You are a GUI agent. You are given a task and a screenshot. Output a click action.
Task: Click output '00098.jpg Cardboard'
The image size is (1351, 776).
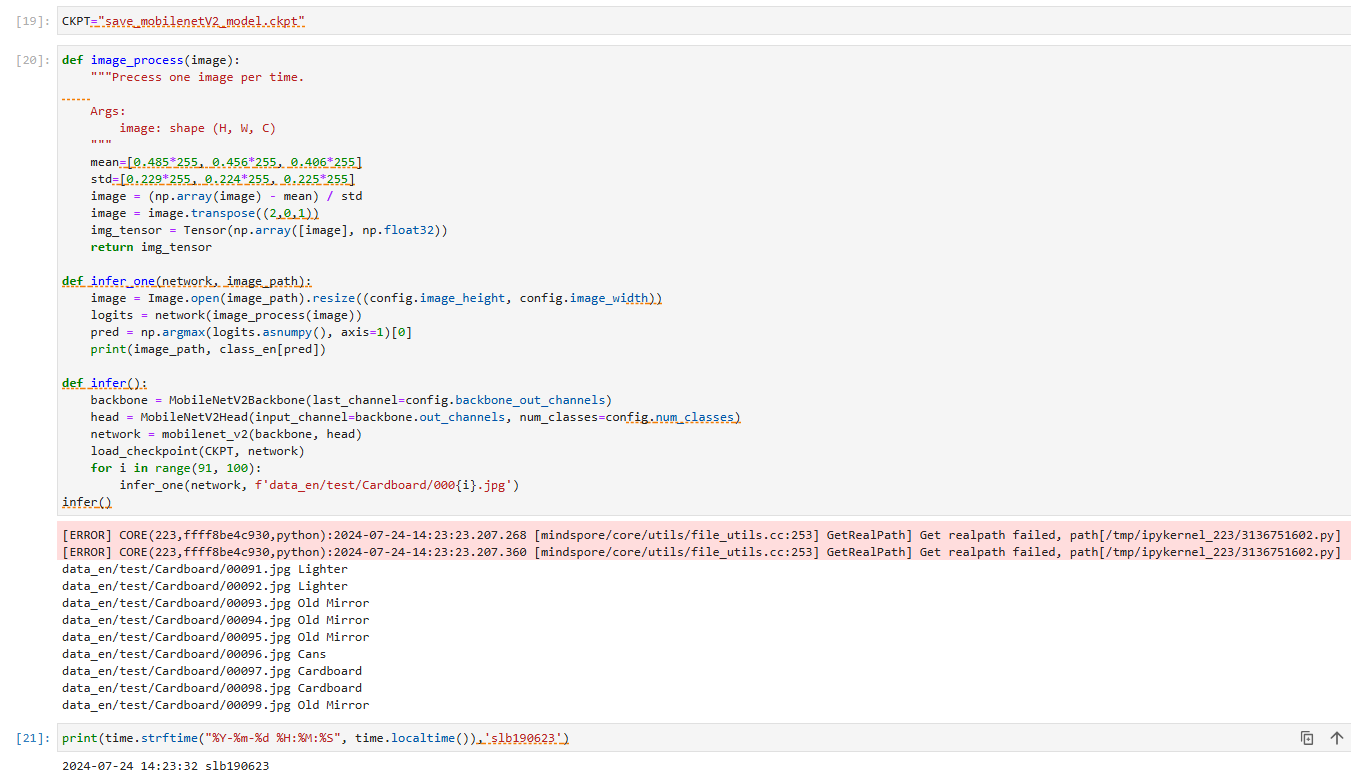click(x=212, y=688)
